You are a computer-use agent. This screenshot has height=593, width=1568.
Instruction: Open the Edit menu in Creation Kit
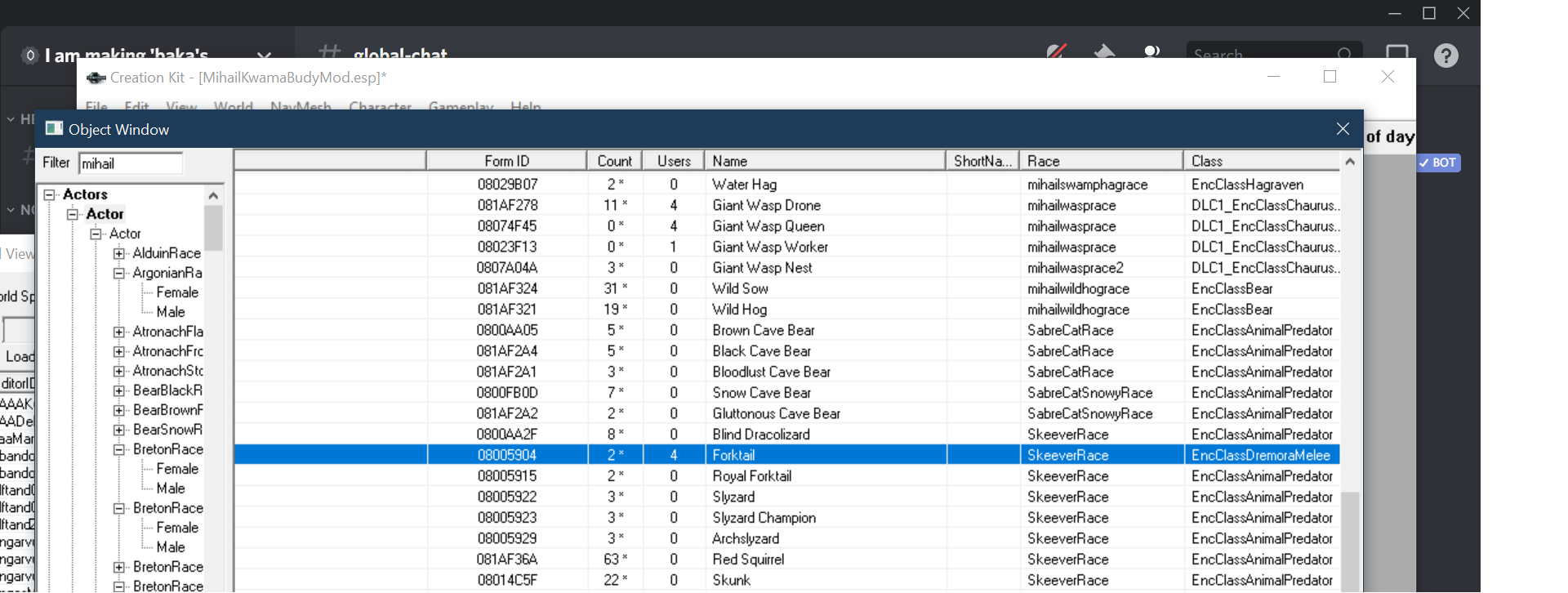(x=136, y=106)
